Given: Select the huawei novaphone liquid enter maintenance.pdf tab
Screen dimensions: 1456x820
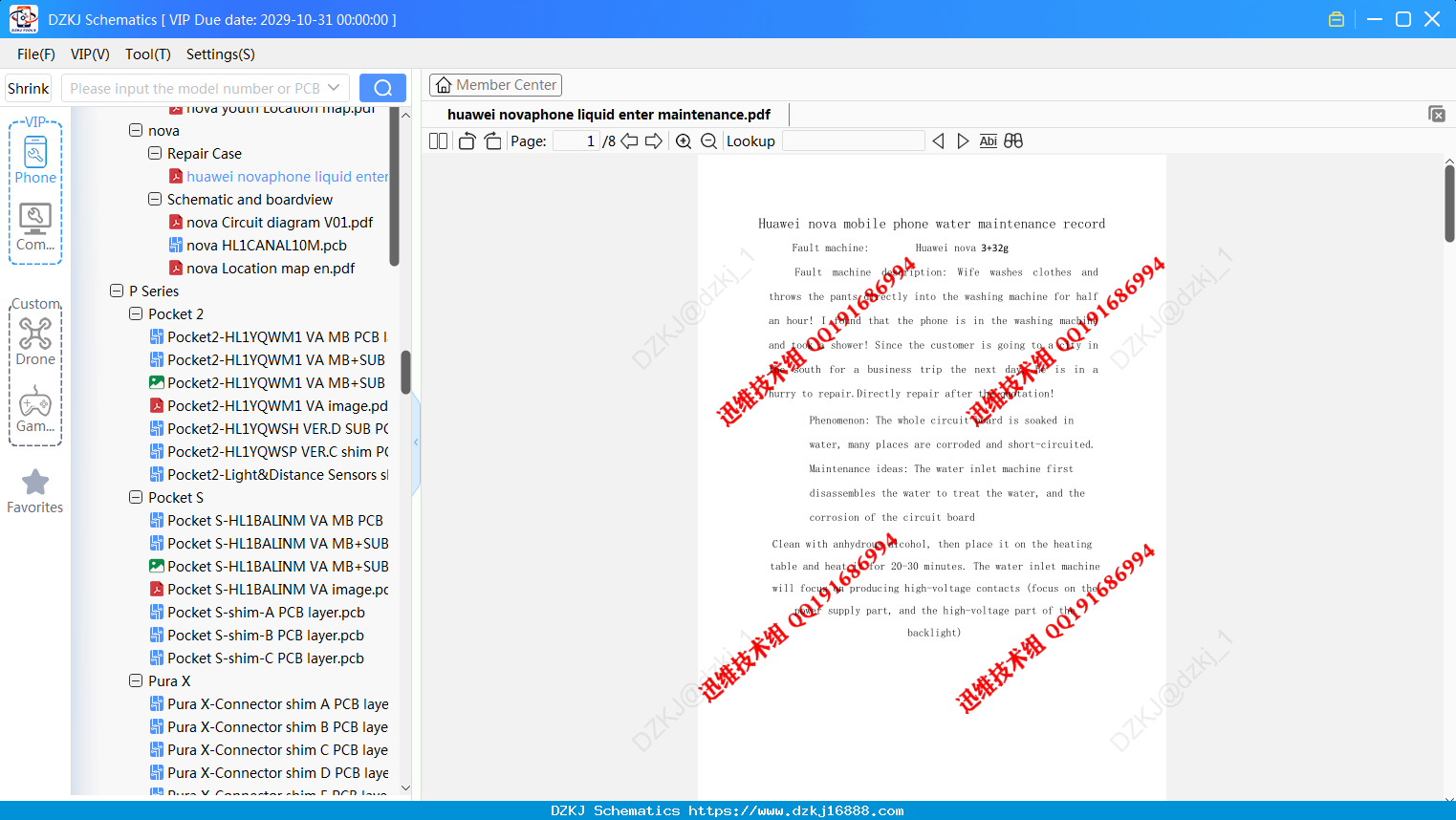Looking at the screenshot, I should [x=609, y=115].
